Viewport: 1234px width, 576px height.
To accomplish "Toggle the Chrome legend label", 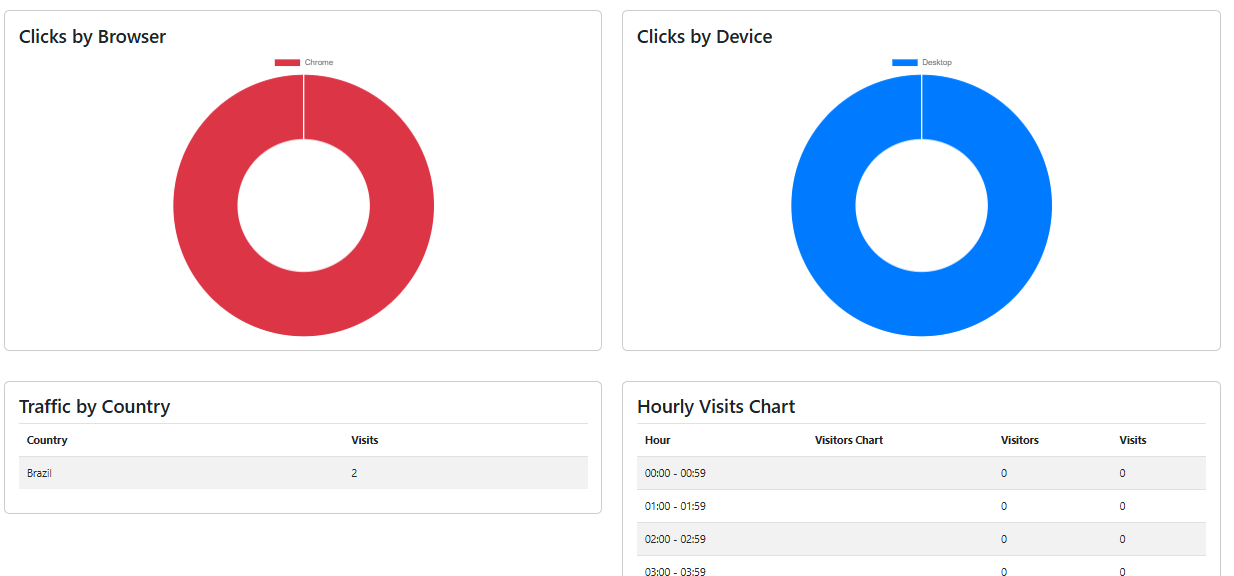I will tap(319, 63).
